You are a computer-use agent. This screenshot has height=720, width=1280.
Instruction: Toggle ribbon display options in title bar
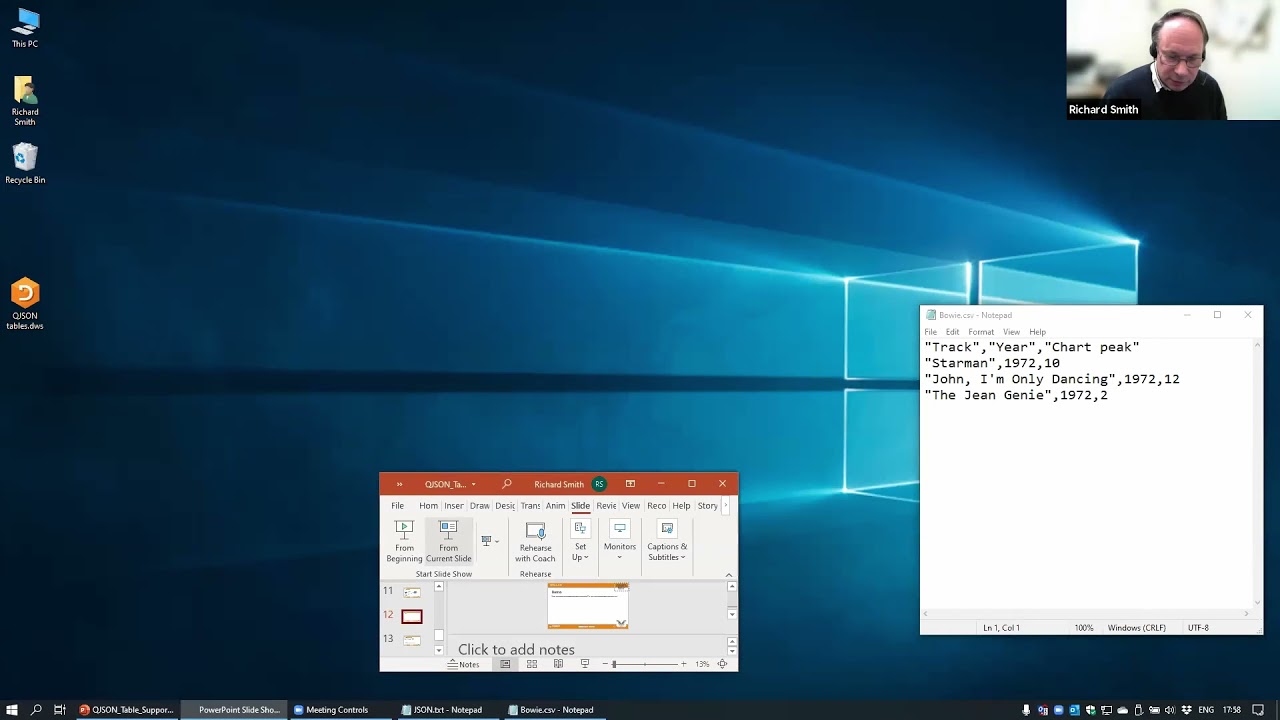(630, 484)
